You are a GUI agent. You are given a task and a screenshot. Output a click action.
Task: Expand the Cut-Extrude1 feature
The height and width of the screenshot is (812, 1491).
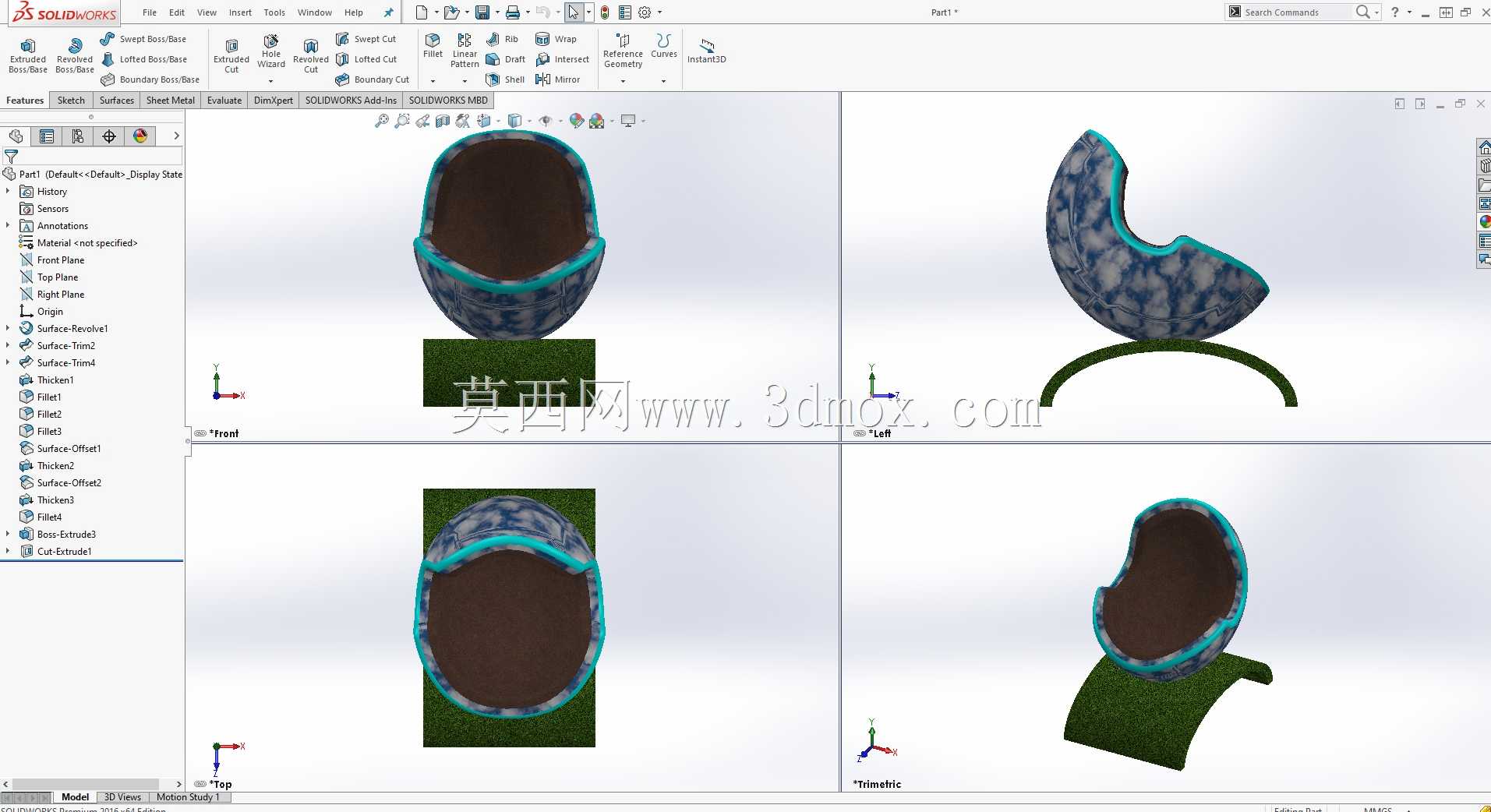(8, 552)
